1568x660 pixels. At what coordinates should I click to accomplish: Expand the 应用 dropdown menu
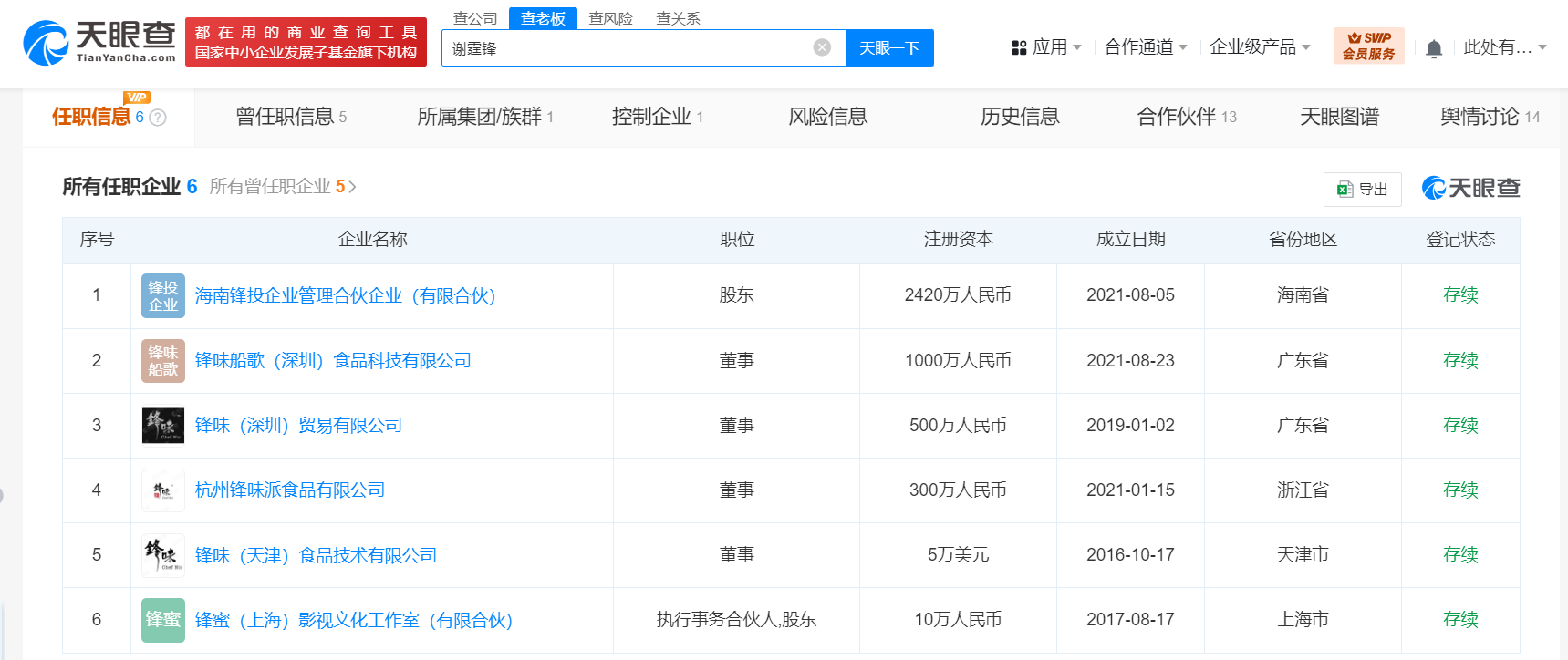click(x=1046, y=47)
